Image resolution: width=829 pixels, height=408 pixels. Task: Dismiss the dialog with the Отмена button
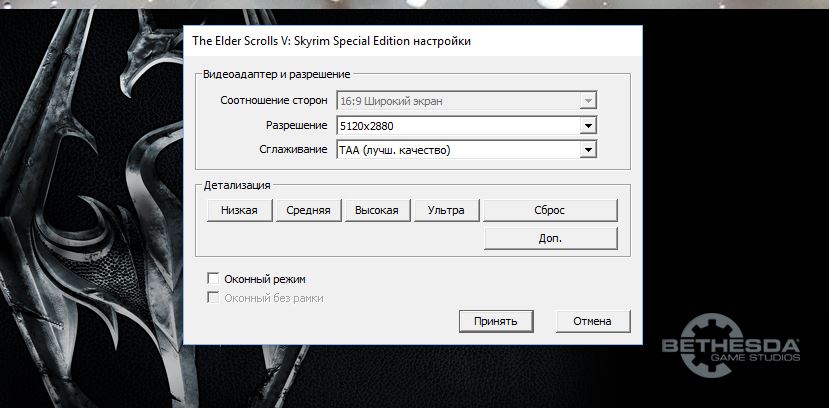[x=592, y=321]
